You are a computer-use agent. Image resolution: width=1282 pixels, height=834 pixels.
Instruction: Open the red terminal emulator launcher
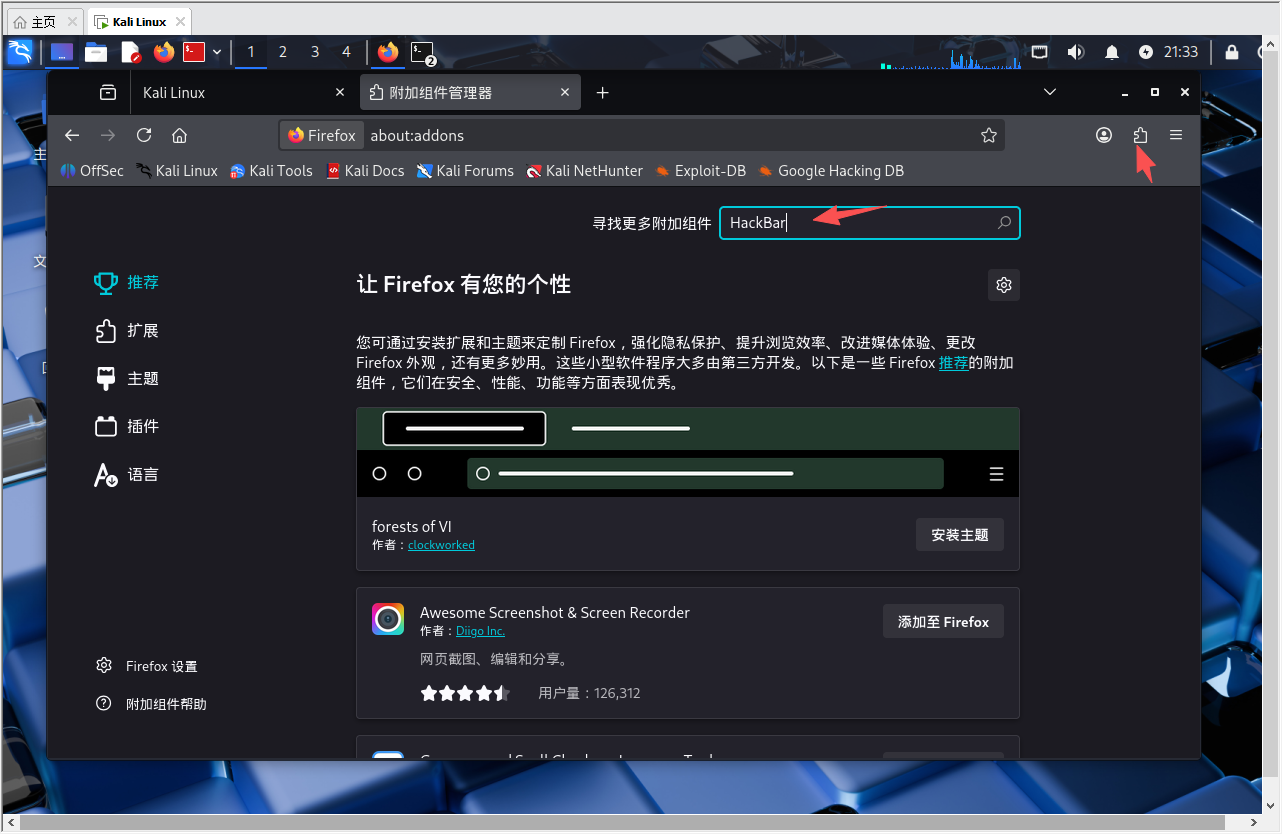pos(194,52)
